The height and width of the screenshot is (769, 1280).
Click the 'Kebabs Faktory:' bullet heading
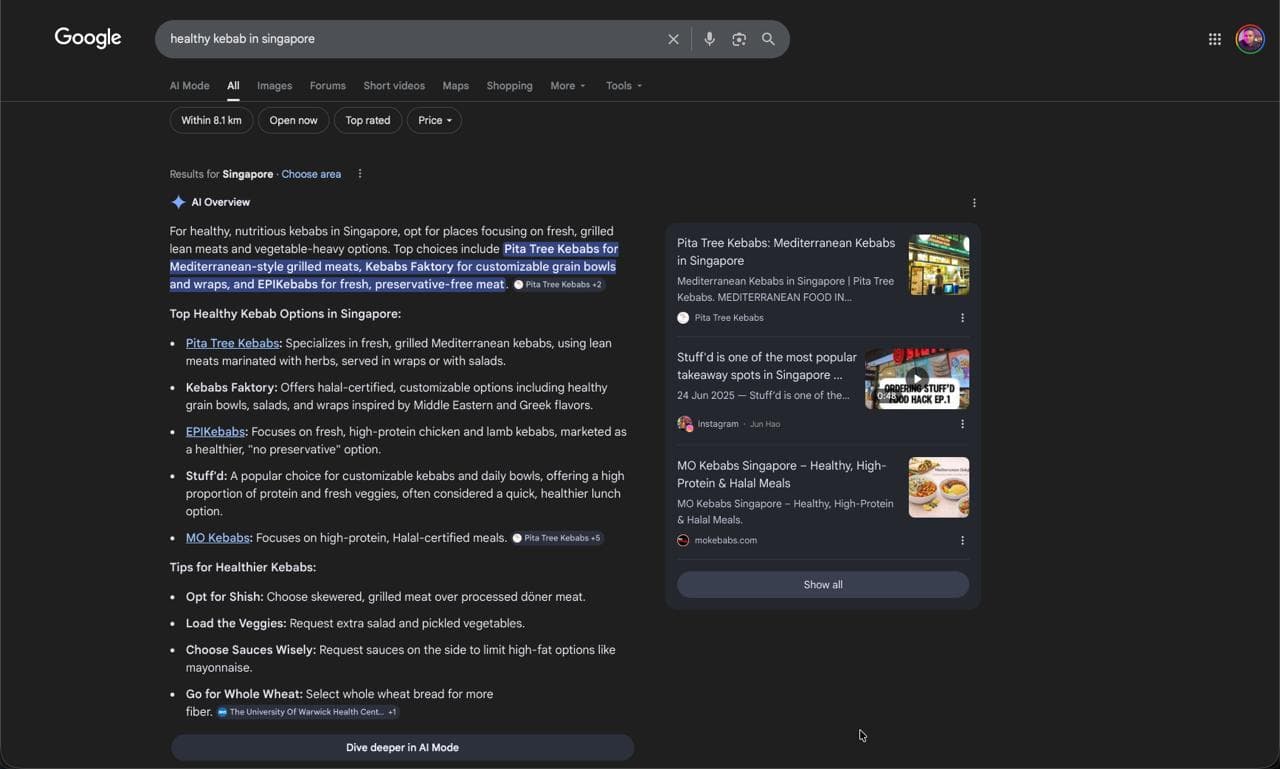(x=231, y=388)
